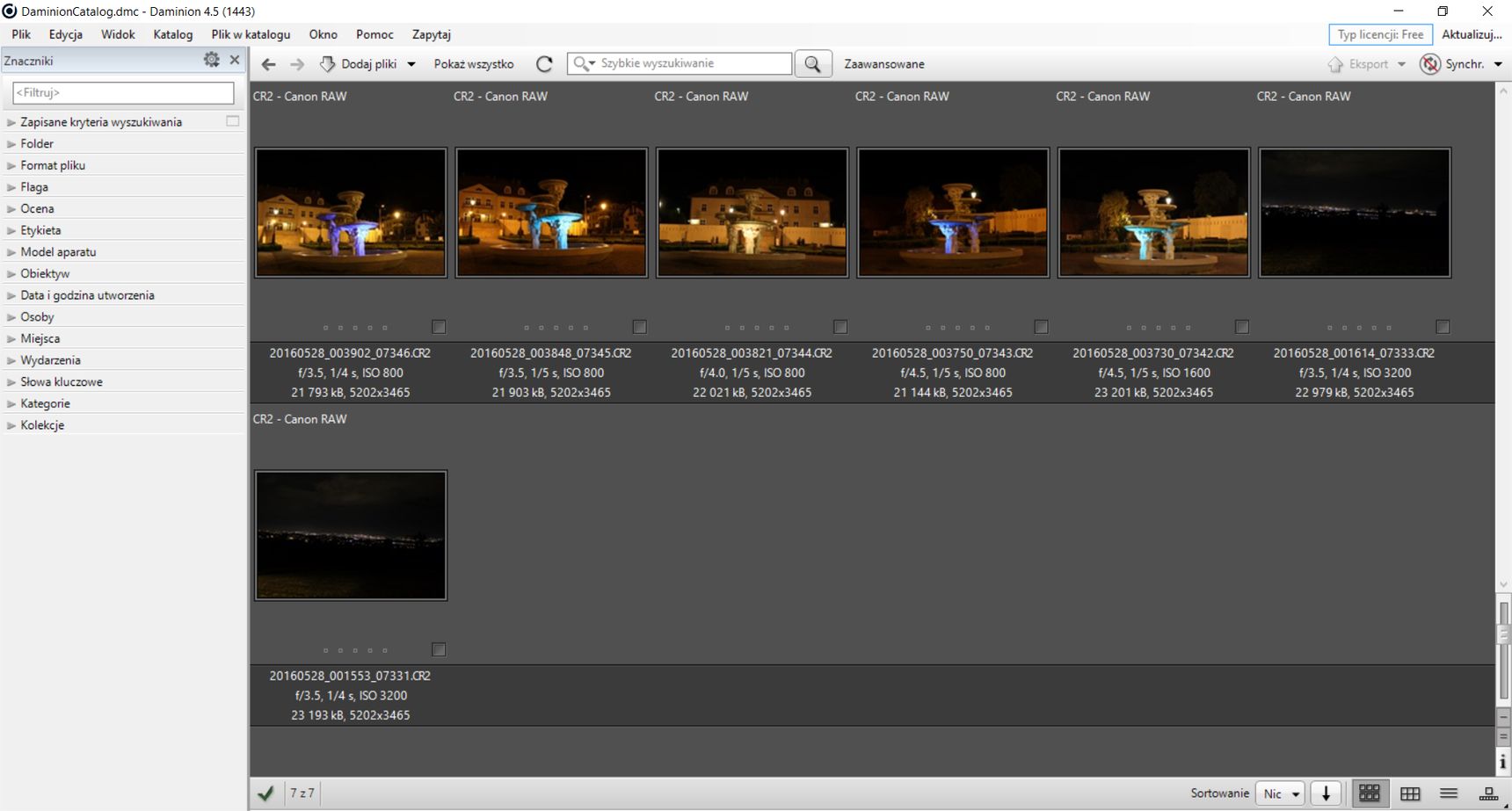
Task: Select the Wydarzenia tree item
Action: [x=50, y=360]
